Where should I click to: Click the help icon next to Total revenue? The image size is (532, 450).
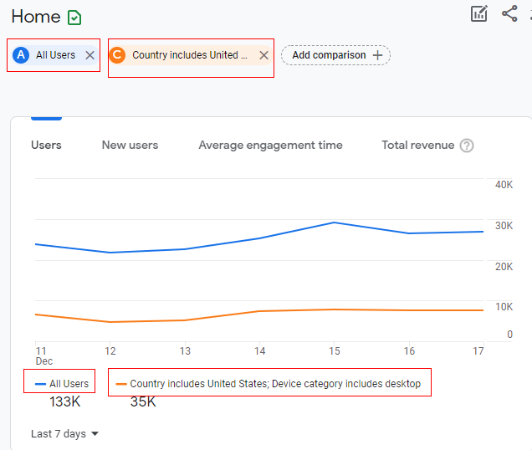click(x=467, y=146)
